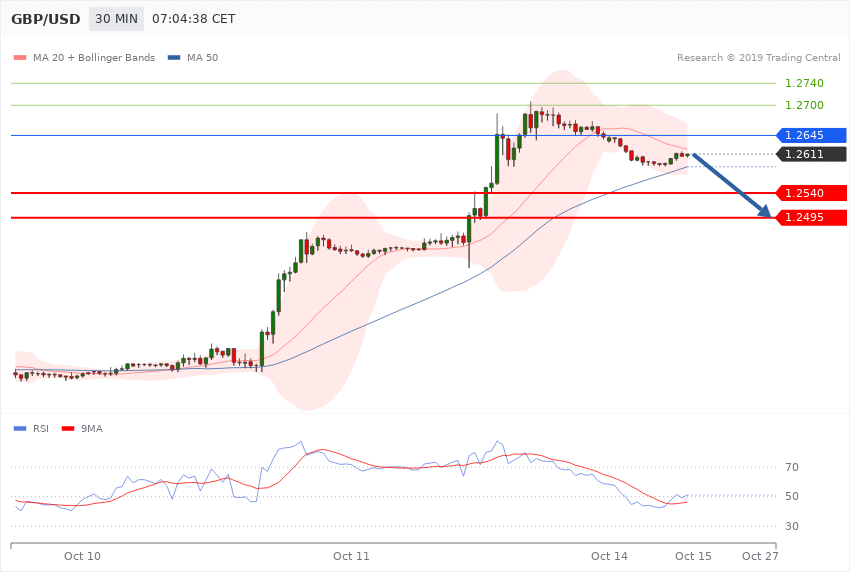Click the MA 20 + Bollinger Bands legend label
This screenshot has width=850, height=576.
point(94,57)
